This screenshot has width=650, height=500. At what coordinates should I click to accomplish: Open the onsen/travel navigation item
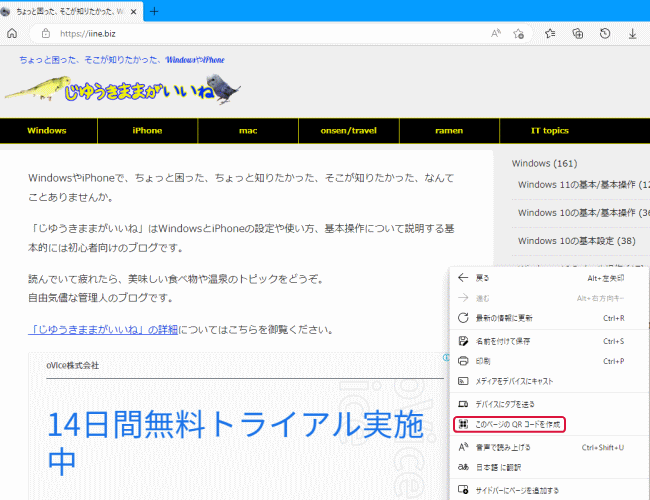click(349, 131)
